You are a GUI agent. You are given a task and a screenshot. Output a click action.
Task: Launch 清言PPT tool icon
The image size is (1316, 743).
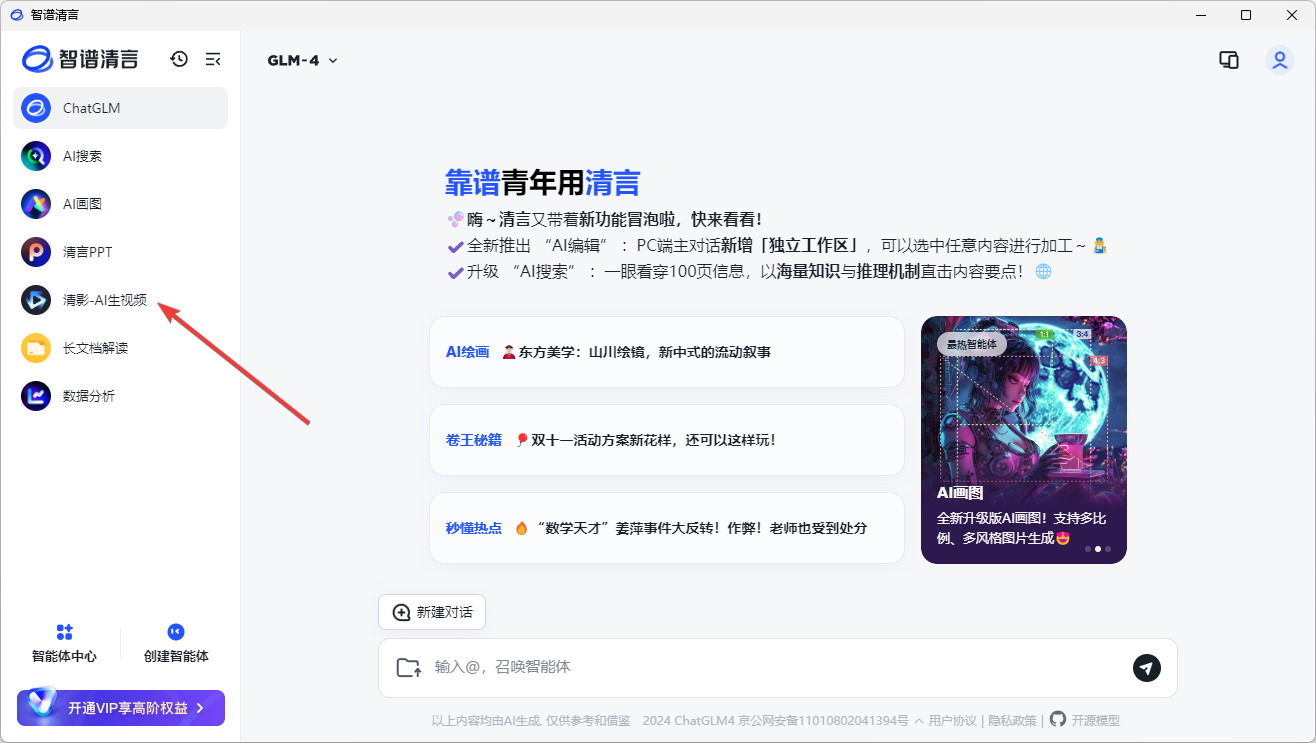(x=36, y=252)
